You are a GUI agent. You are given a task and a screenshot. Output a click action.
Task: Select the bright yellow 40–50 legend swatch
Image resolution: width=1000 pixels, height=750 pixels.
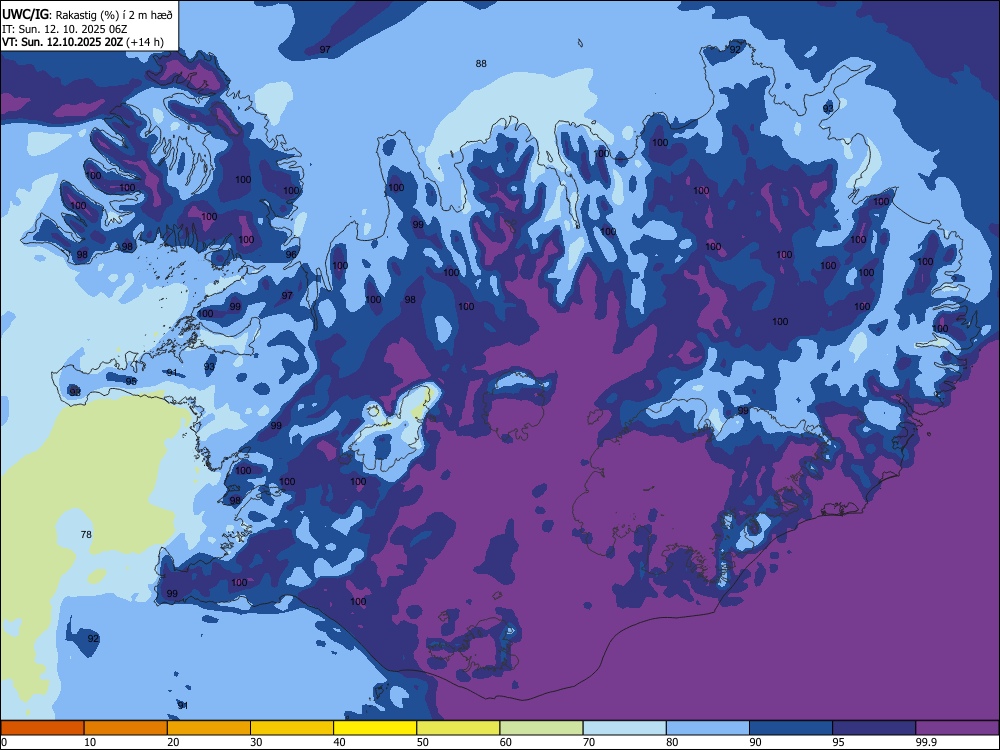click(375, 728)
